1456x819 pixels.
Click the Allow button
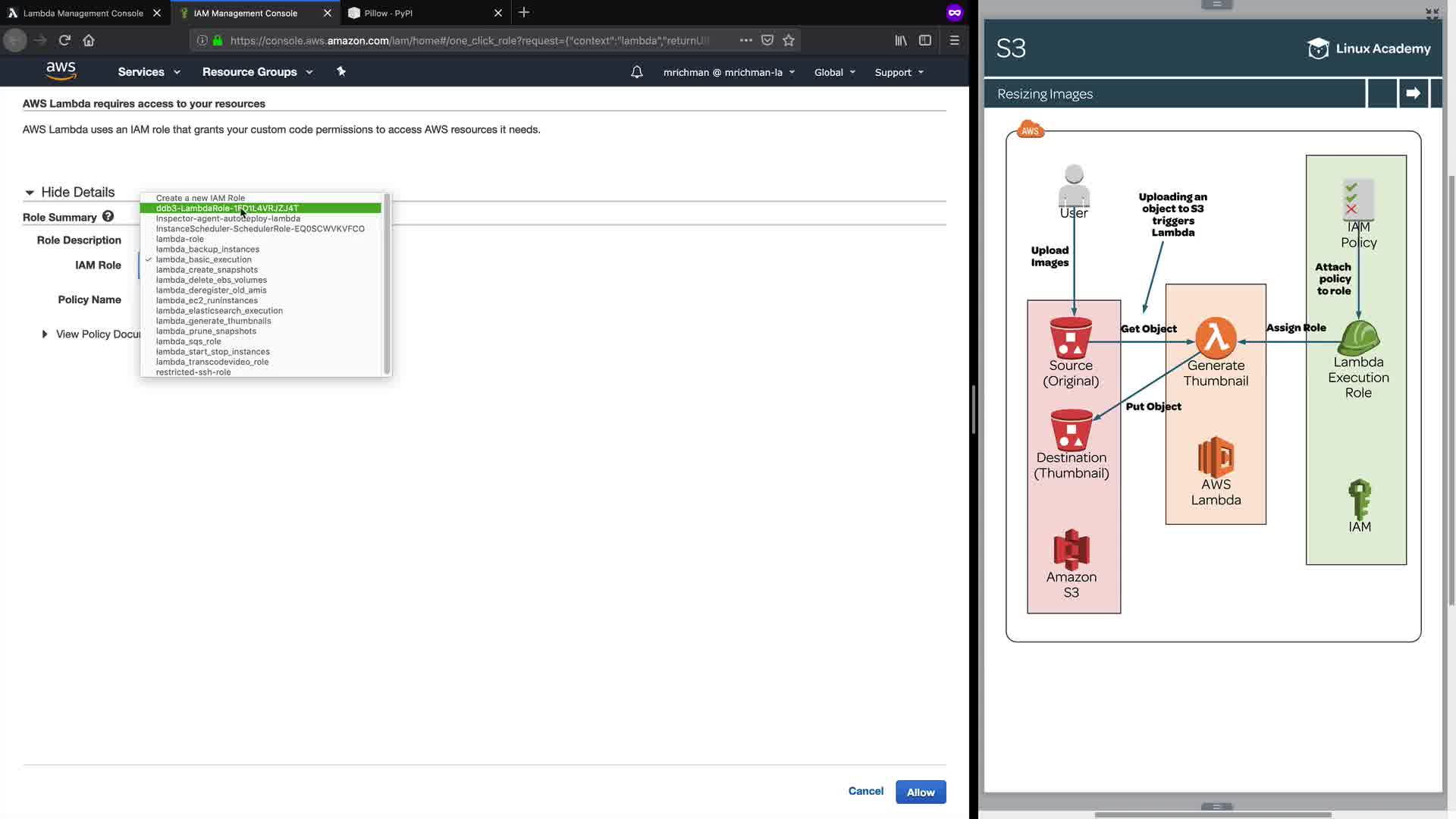point(921,792)
